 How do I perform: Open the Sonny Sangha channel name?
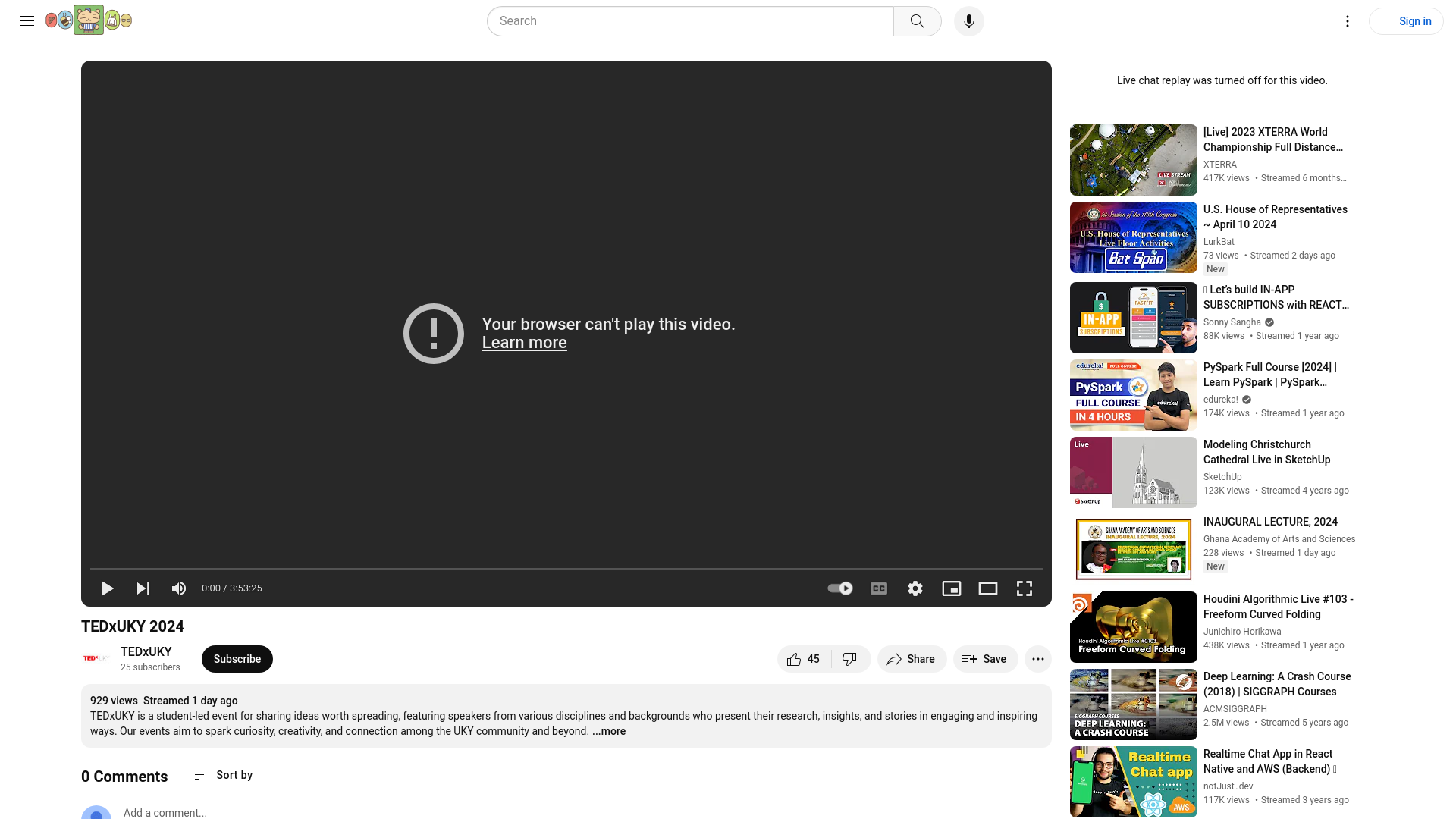[1232, 322]
